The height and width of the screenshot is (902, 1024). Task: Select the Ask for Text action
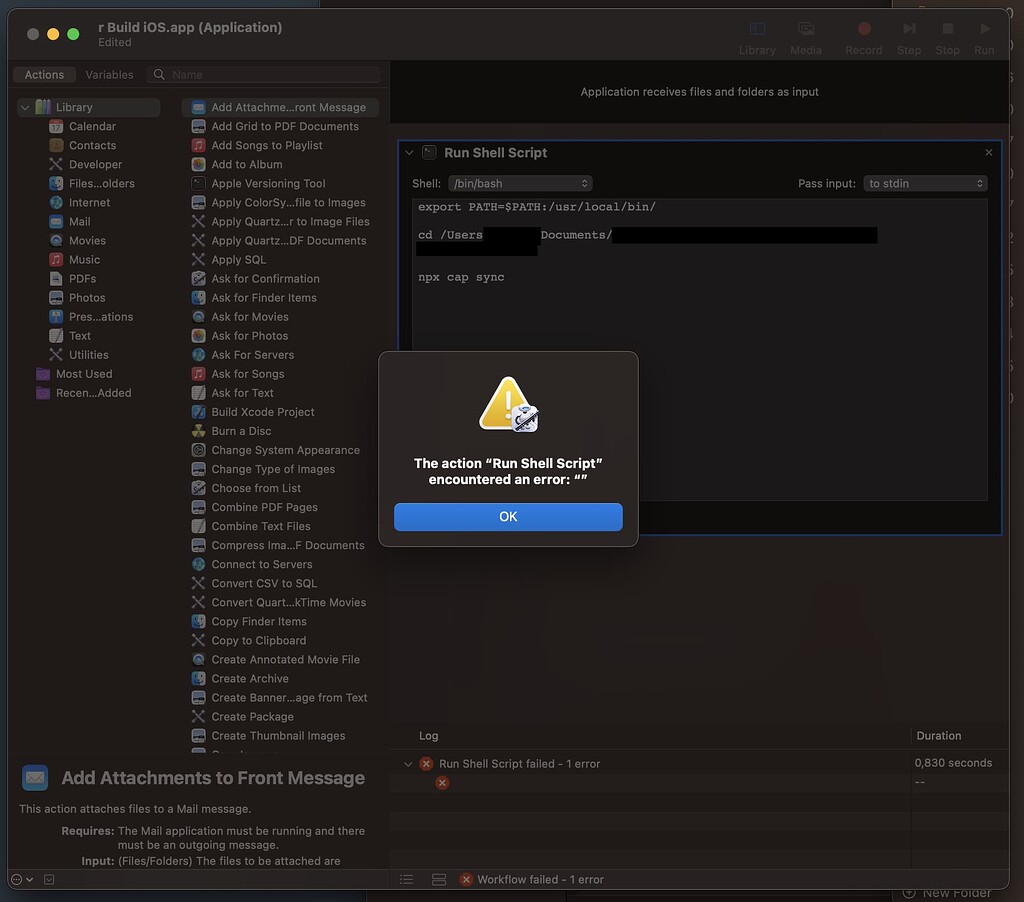coord(242,393)
